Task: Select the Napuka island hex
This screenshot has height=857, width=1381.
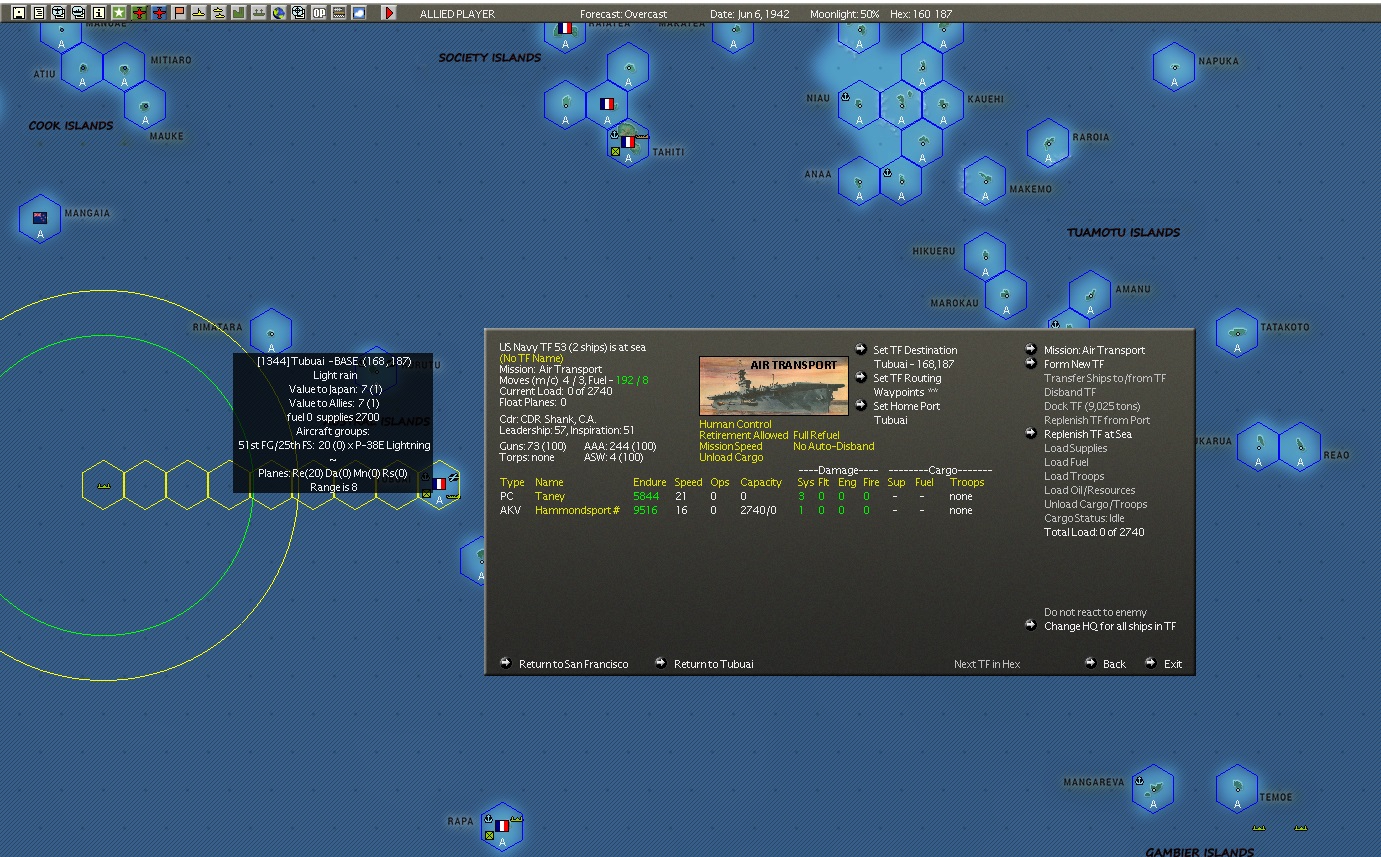Action: coord(1174,68)
